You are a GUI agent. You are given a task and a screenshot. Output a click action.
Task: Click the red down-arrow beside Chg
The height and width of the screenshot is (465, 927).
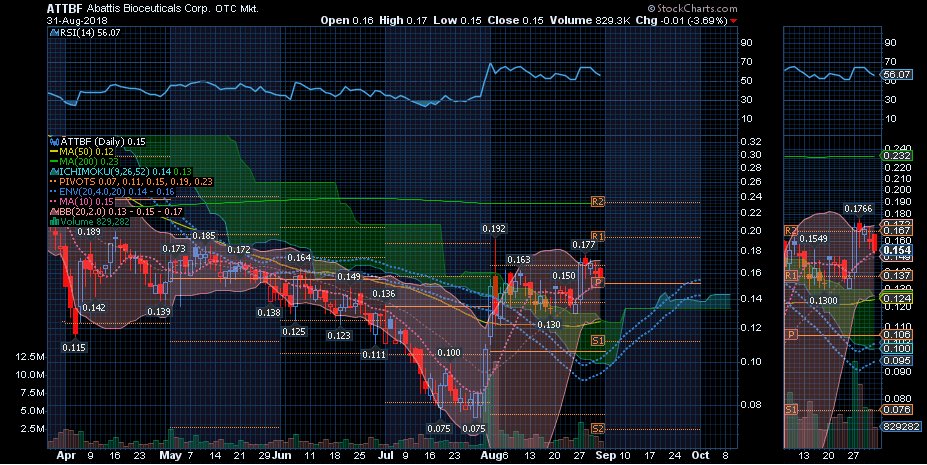[x=734, y=21]
